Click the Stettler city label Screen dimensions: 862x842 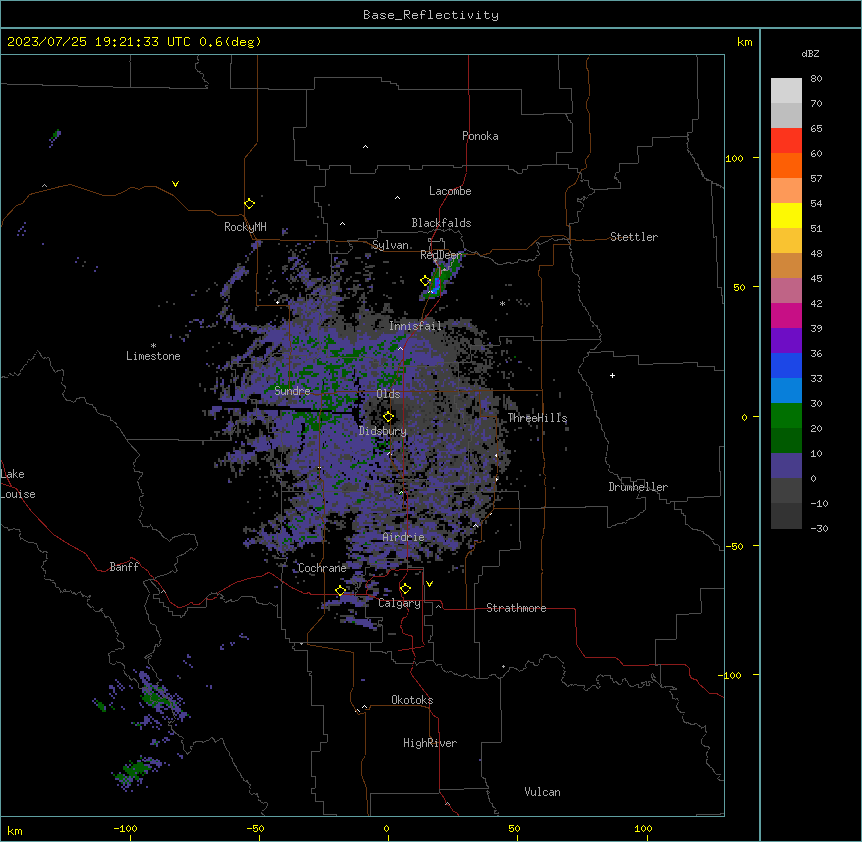tap(634, 237)
